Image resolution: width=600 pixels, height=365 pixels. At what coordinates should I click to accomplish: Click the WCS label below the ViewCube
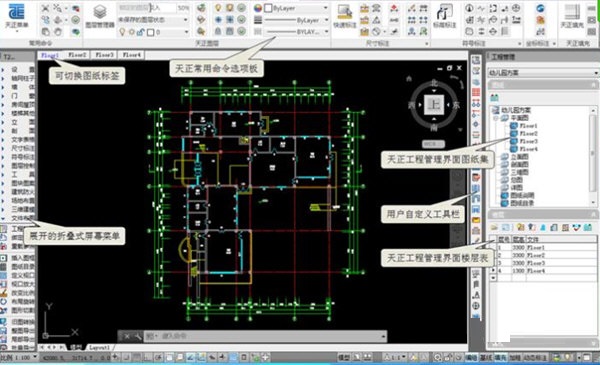pos(433,144)
